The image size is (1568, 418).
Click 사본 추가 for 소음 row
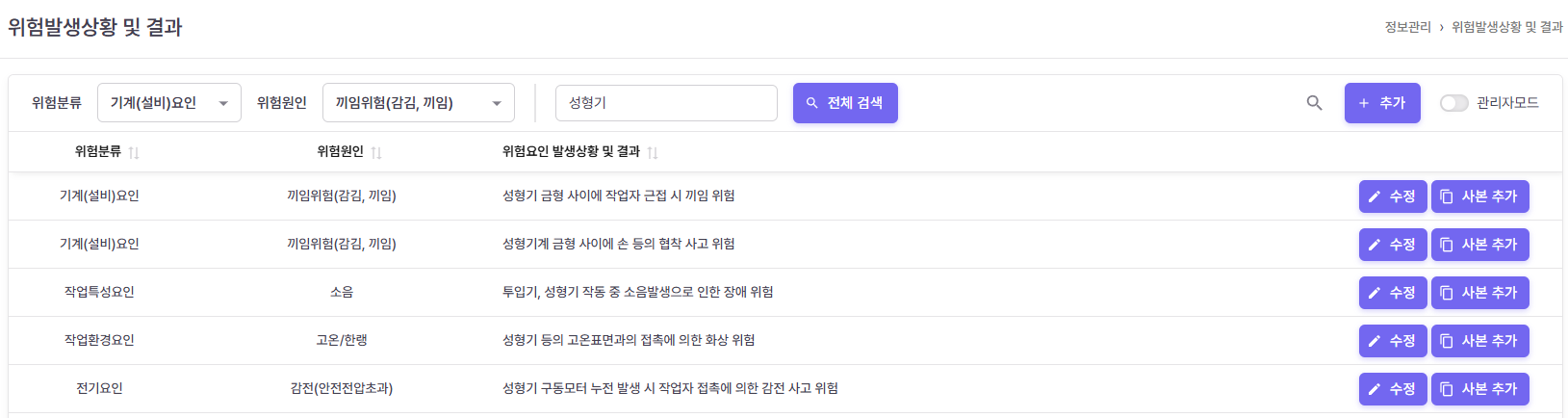click(1479, 293)
